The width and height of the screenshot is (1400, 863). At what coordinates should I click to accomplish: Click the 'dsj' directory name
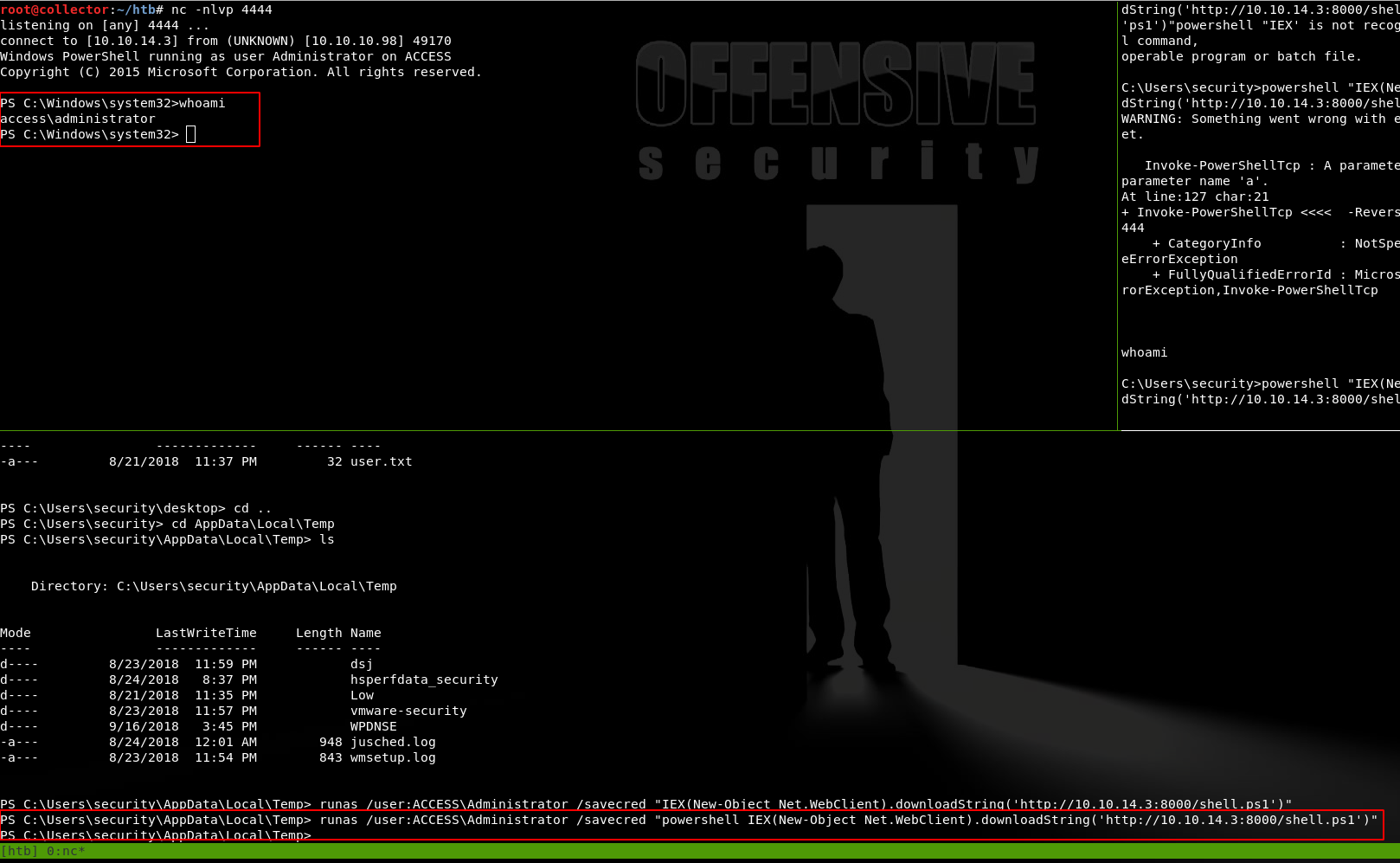click(362, 664)
